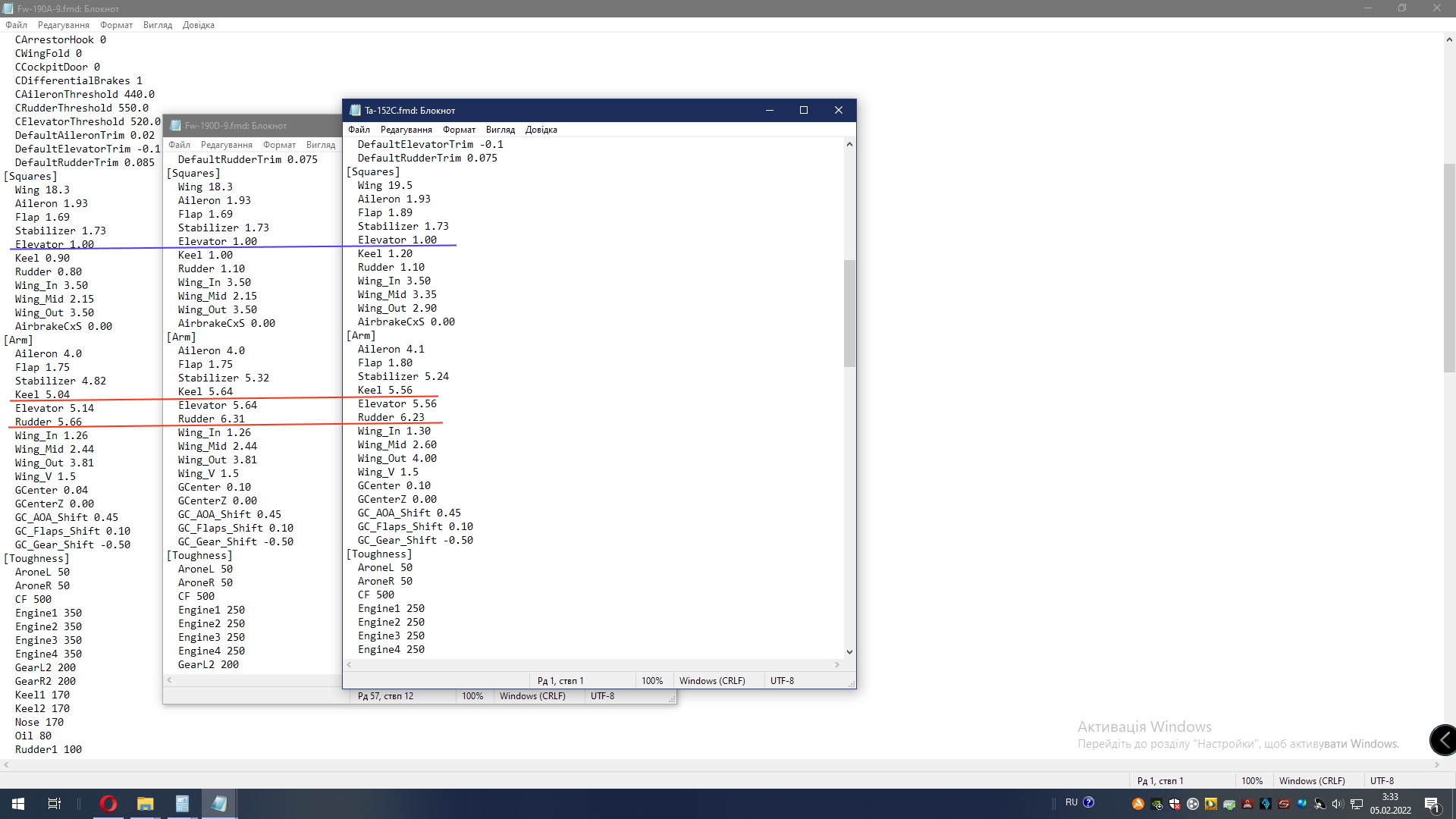Click the black side-panel arrow button

pos(1443,739)
